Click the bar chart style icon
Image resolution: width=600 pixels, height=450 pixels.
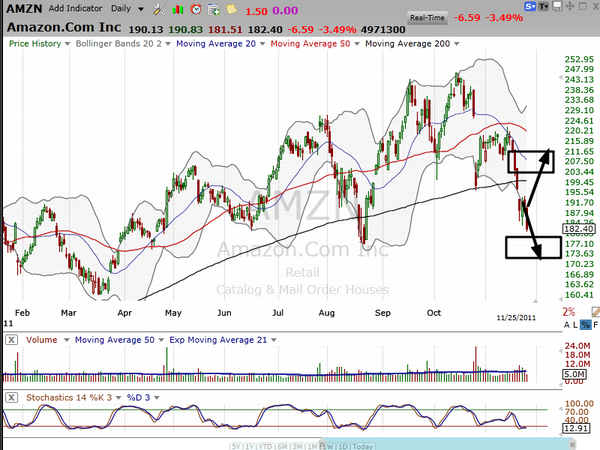(178, 9)
